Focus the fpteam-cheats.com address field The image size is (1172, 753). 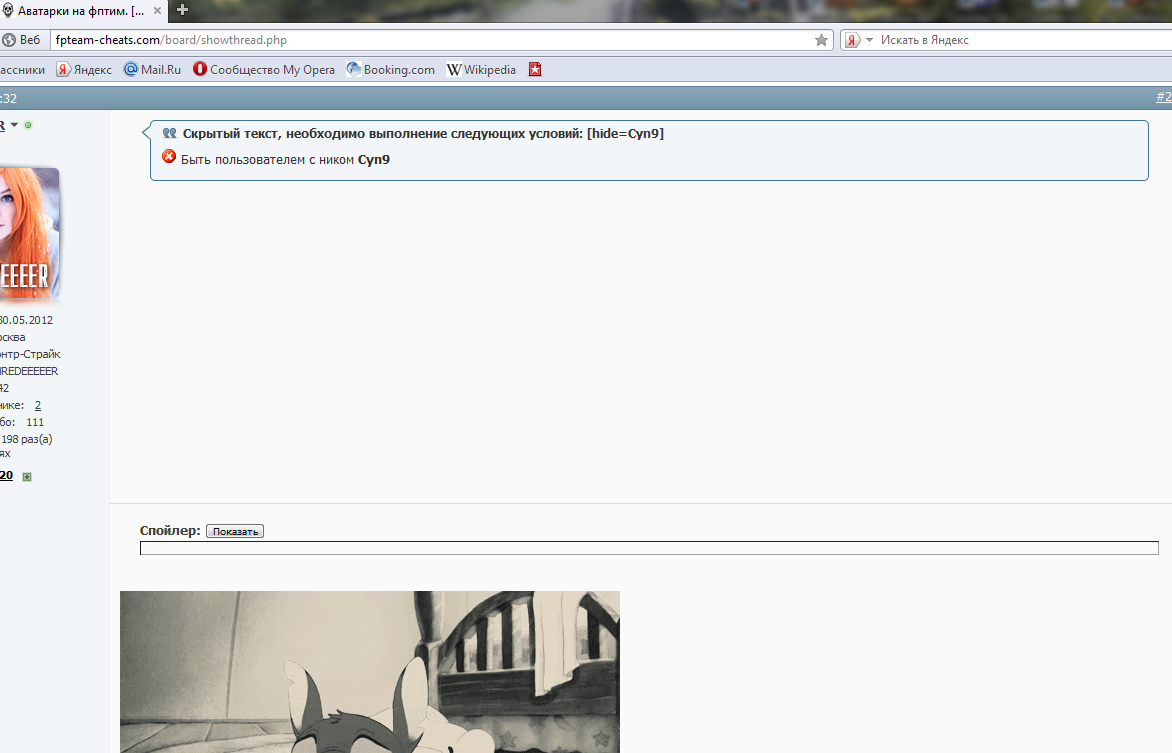[431, 40]
